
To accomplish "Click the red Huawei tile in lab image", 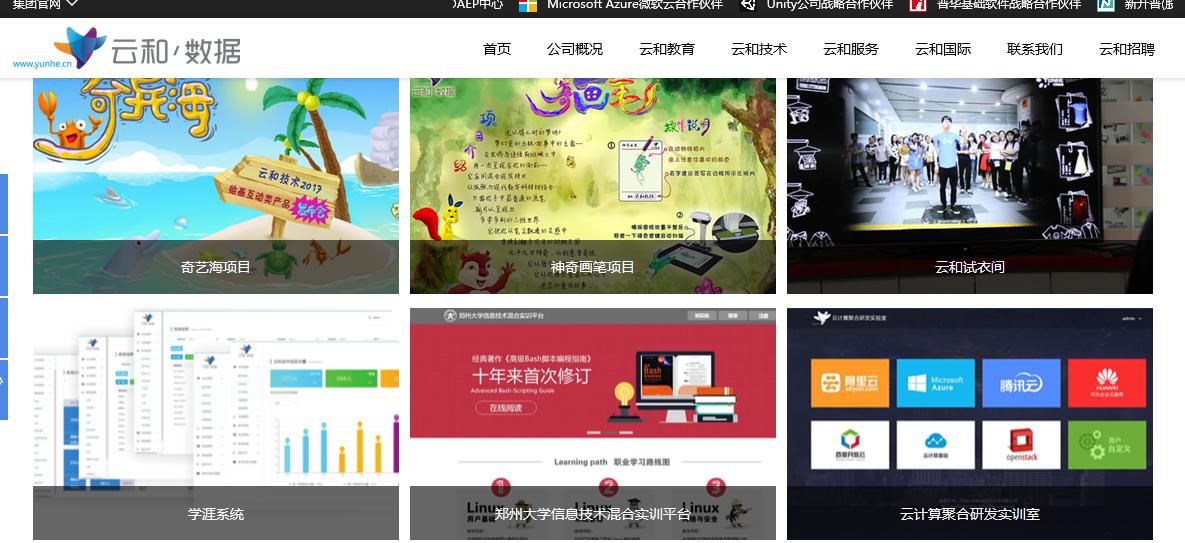I will click(x=1106, y=383).
